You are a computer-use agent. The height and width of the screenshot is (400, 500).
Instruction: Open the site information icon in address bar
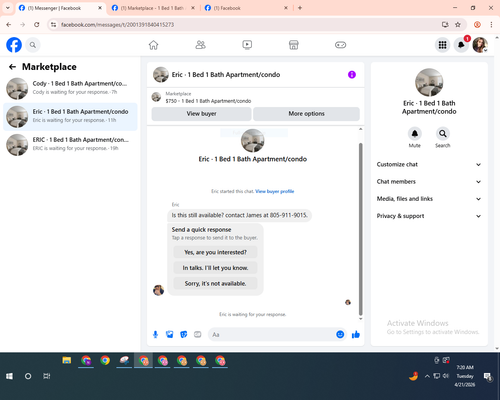coord(53,25)
